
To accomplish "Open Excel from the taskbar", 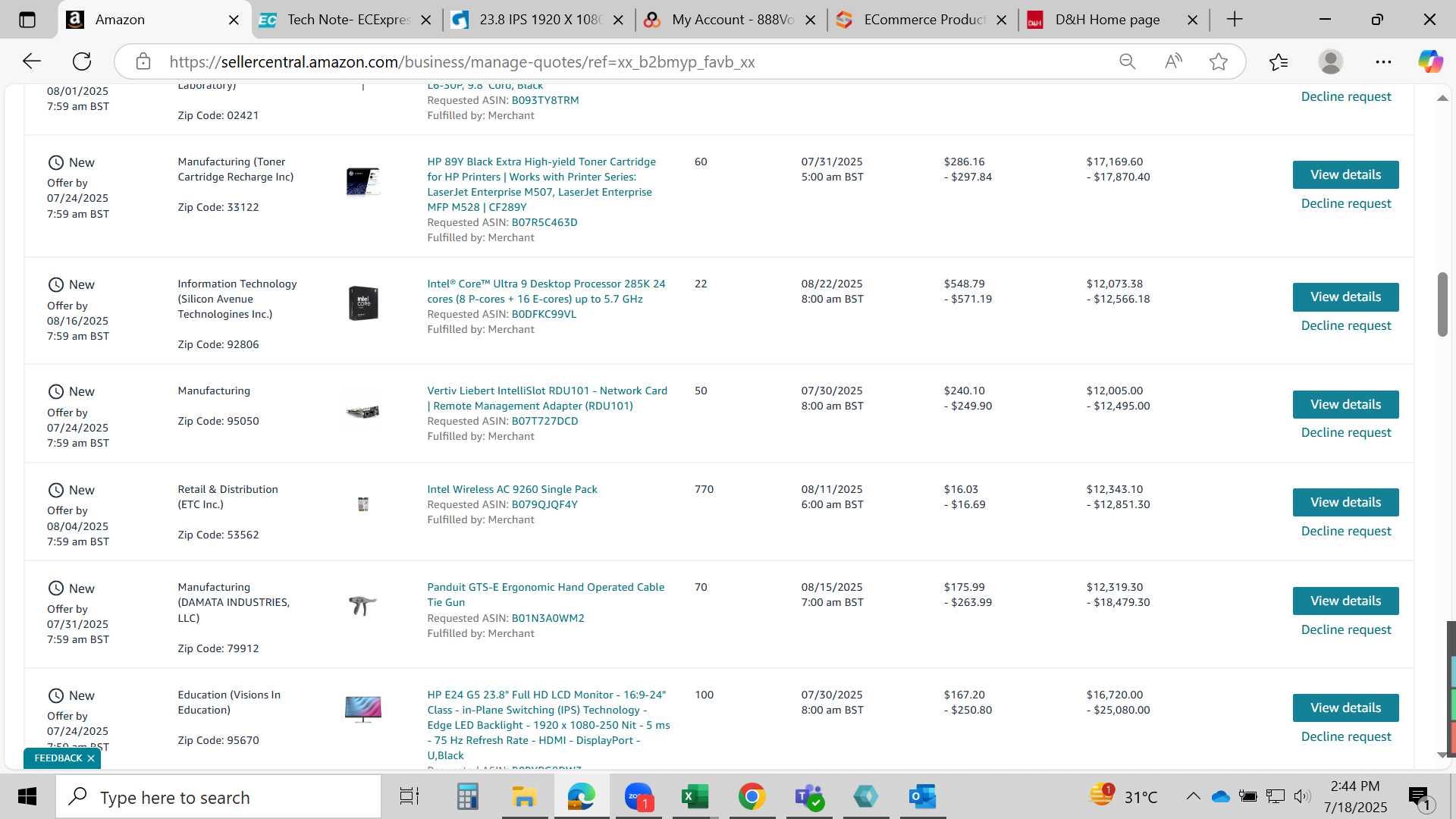I will 695,797.
